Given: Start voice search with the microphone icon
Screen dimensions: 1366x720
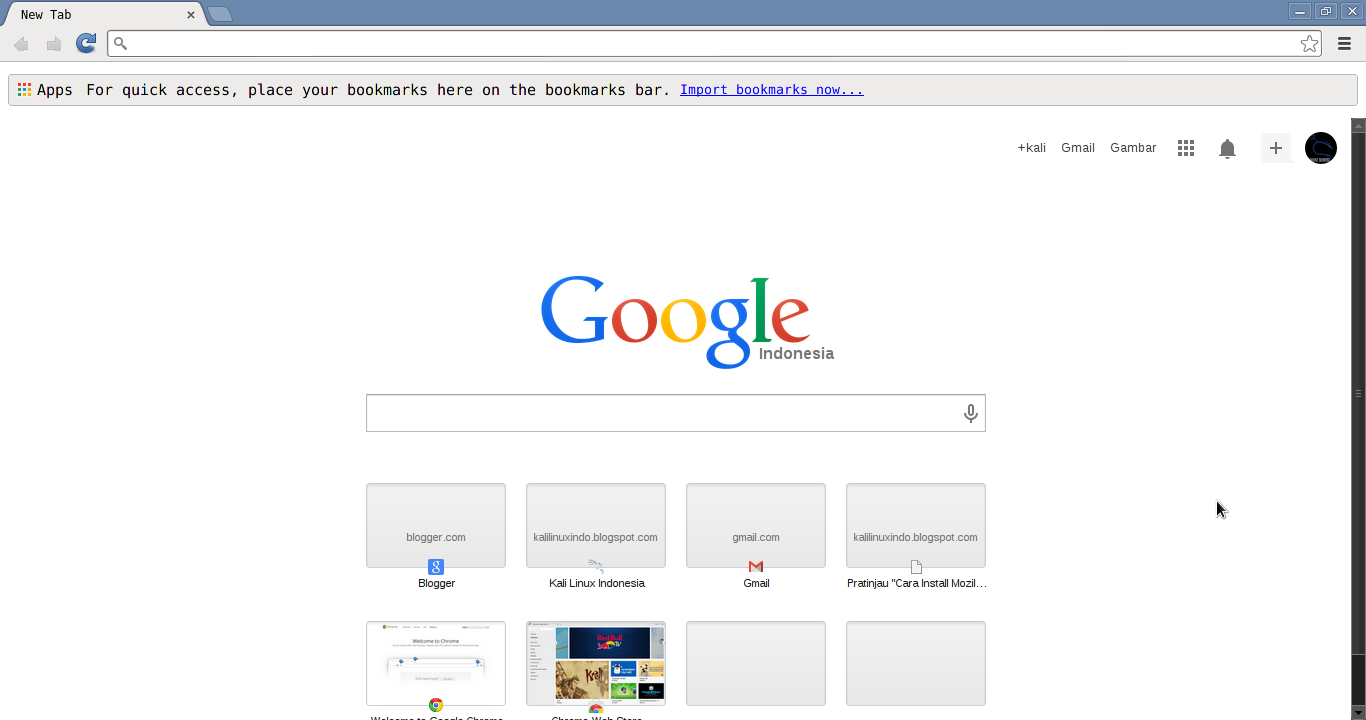Looking at the screenshot, I should click(x=970, y=413).
